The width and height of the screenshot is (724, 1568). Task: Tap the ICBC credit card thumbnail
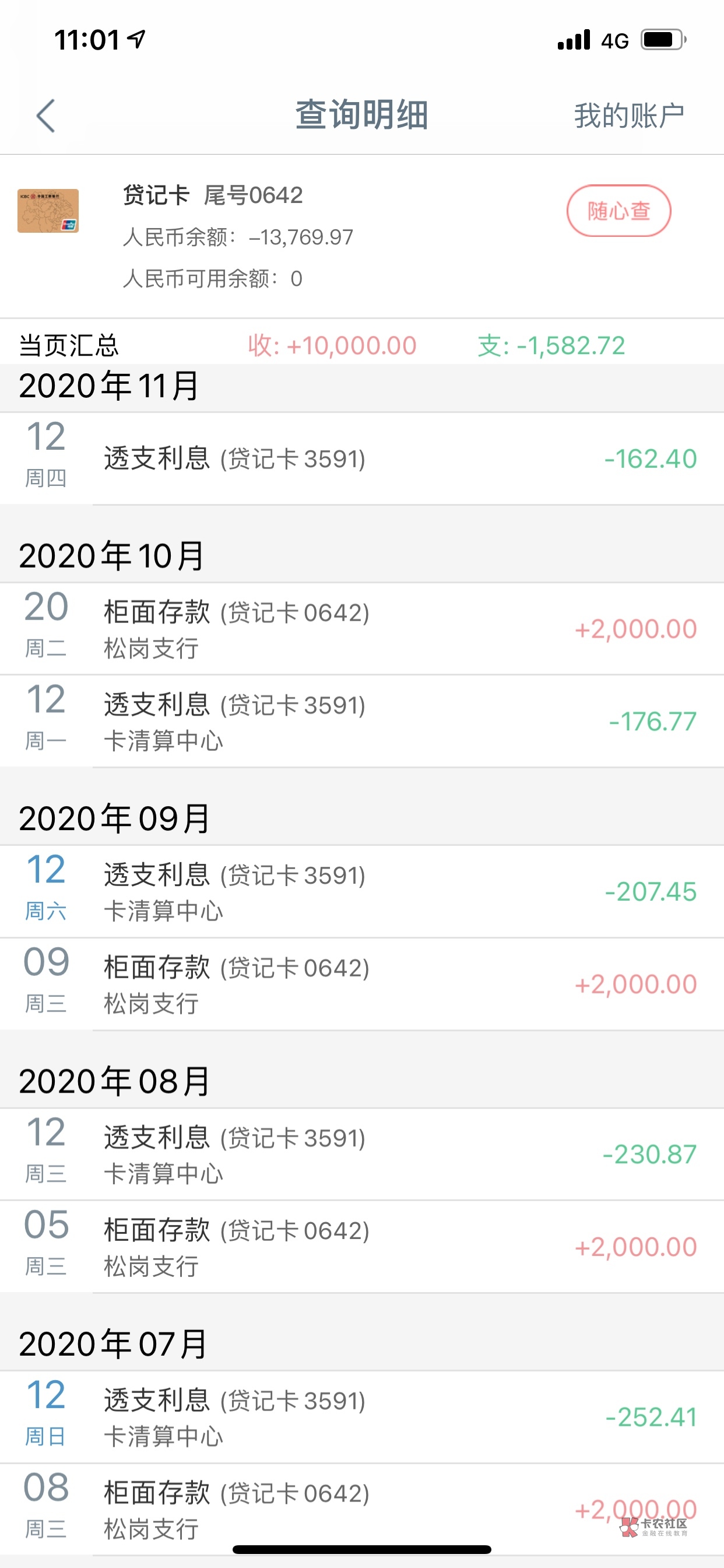click(x=48, y=211)
